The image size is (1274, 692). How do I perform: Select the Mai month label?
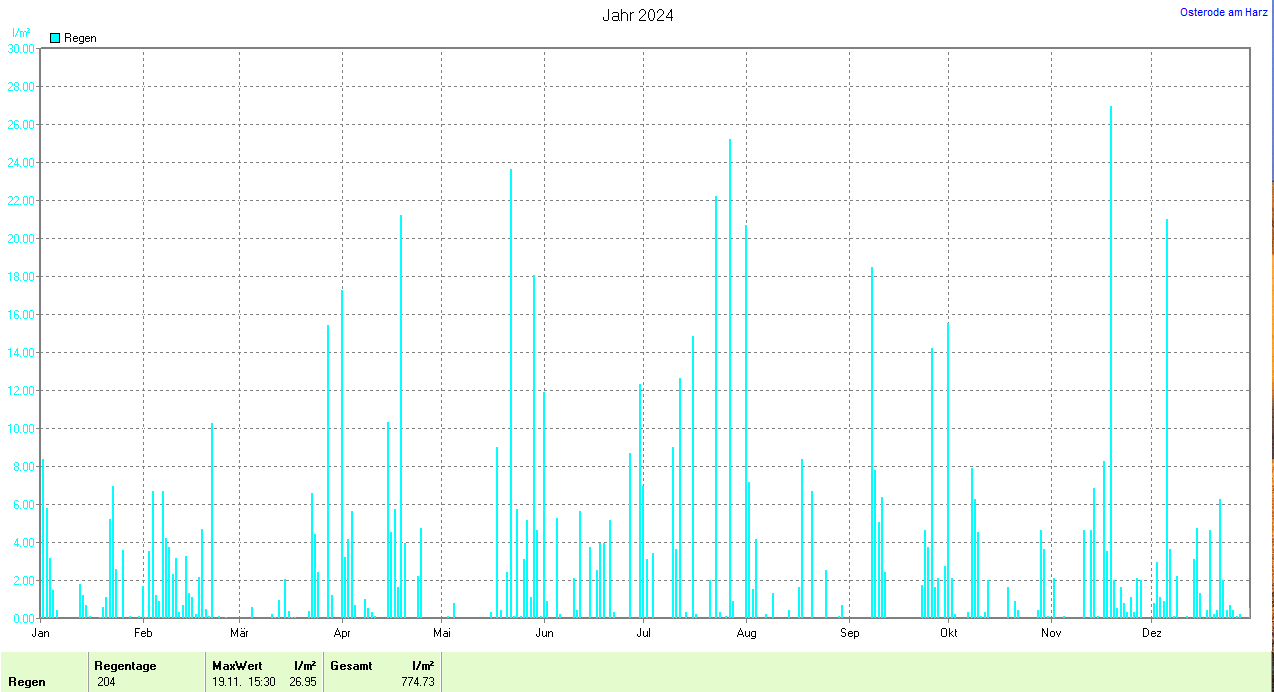click(x=442, y=633)
